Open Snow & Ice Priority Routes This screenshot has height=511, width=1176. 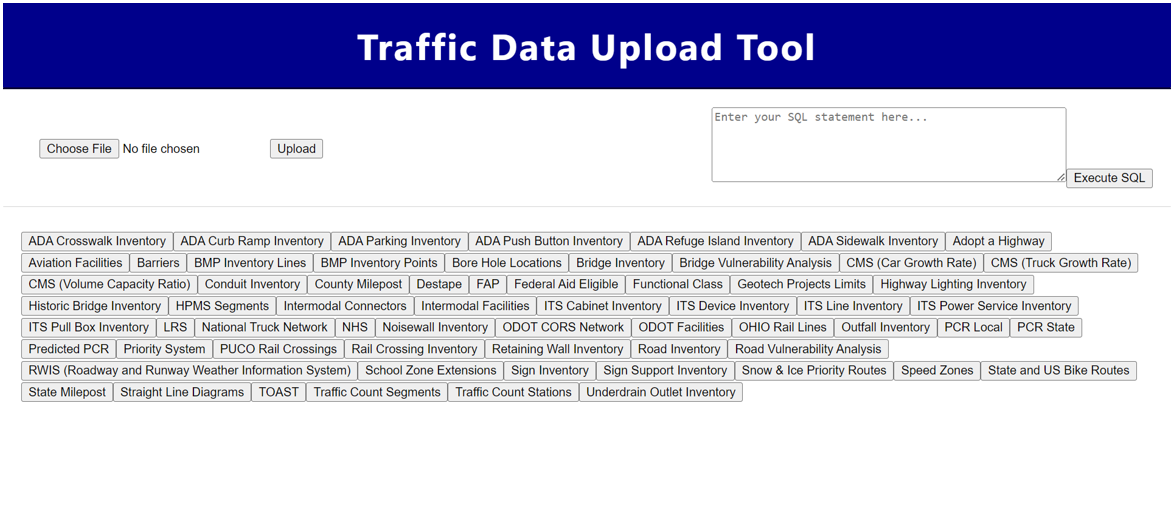click(814, 371)
